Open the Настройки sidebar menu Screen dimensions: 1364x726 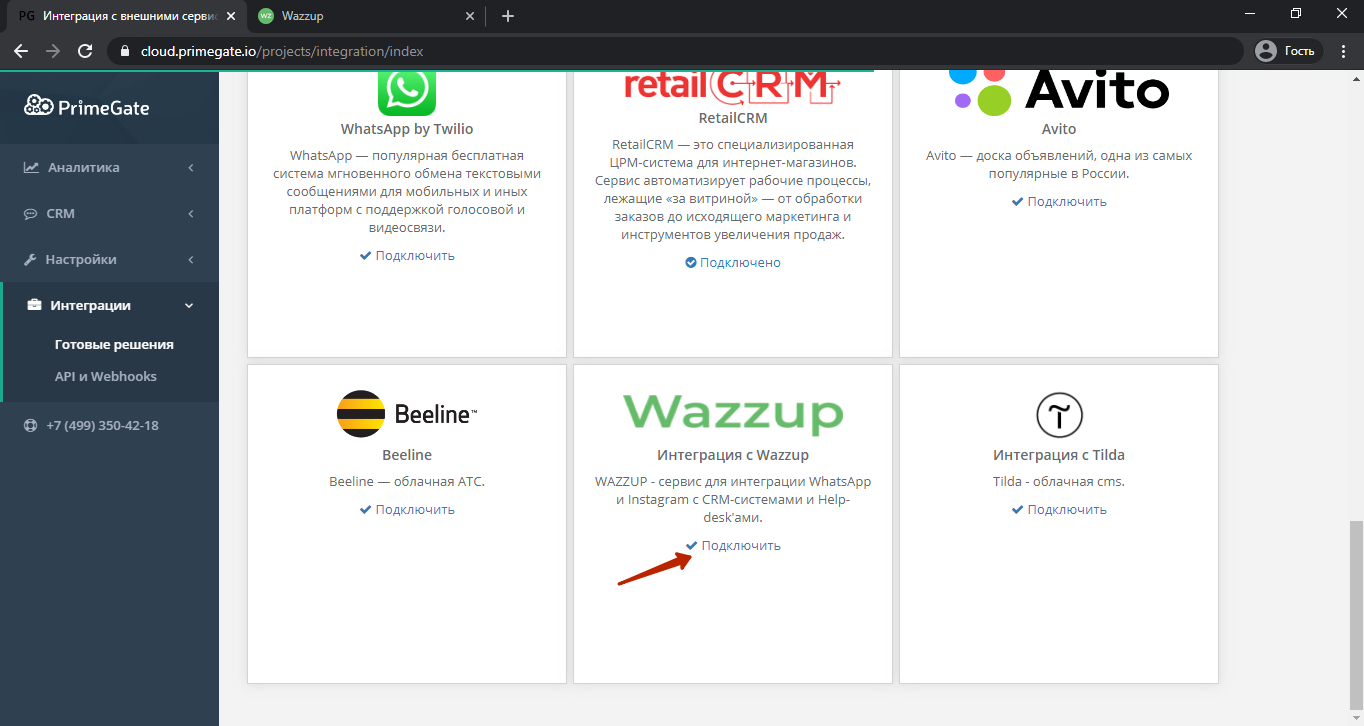click(81, 259)
